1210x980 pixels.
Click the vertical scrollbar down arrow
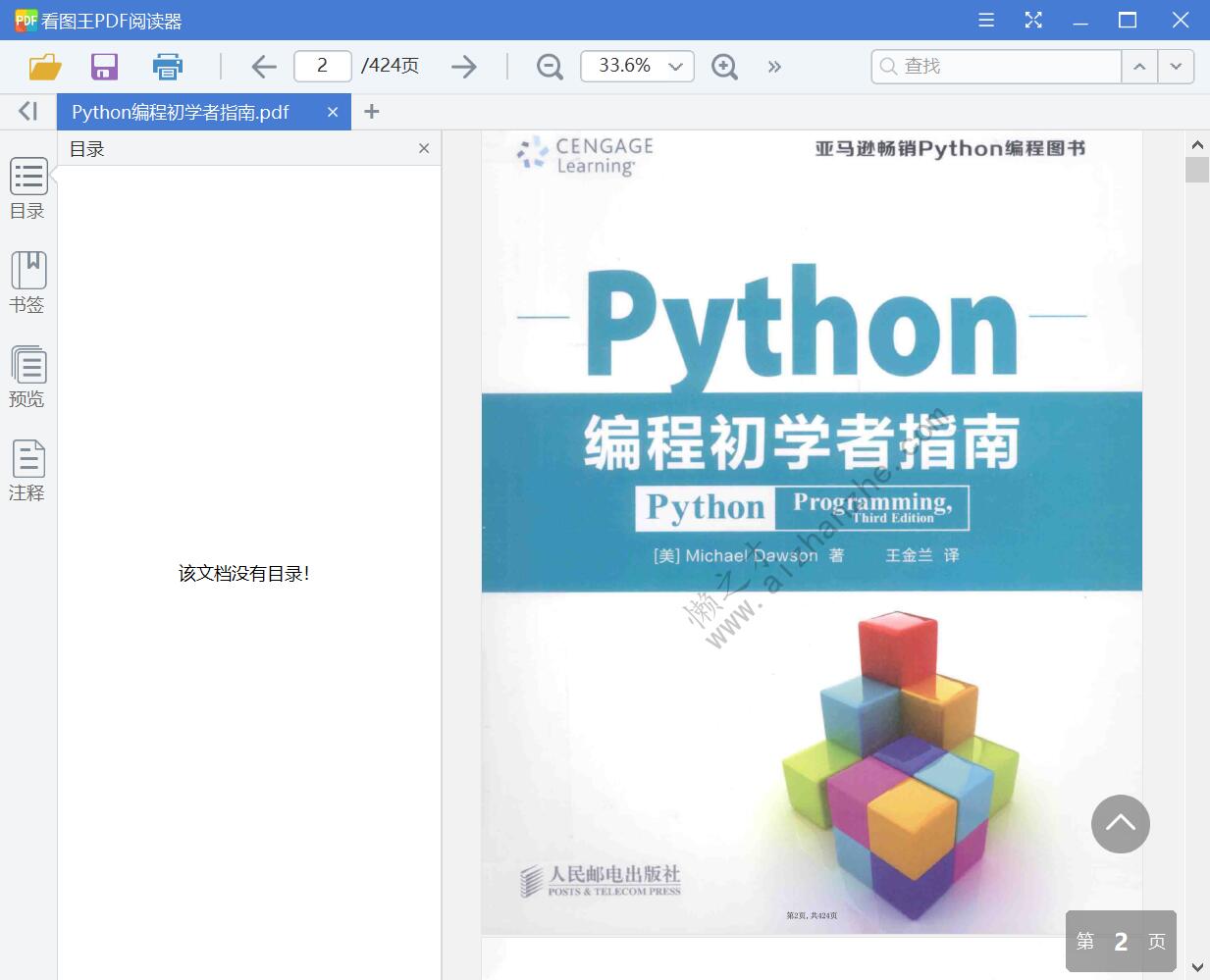pyautogui.click(x=1197, y=967)
